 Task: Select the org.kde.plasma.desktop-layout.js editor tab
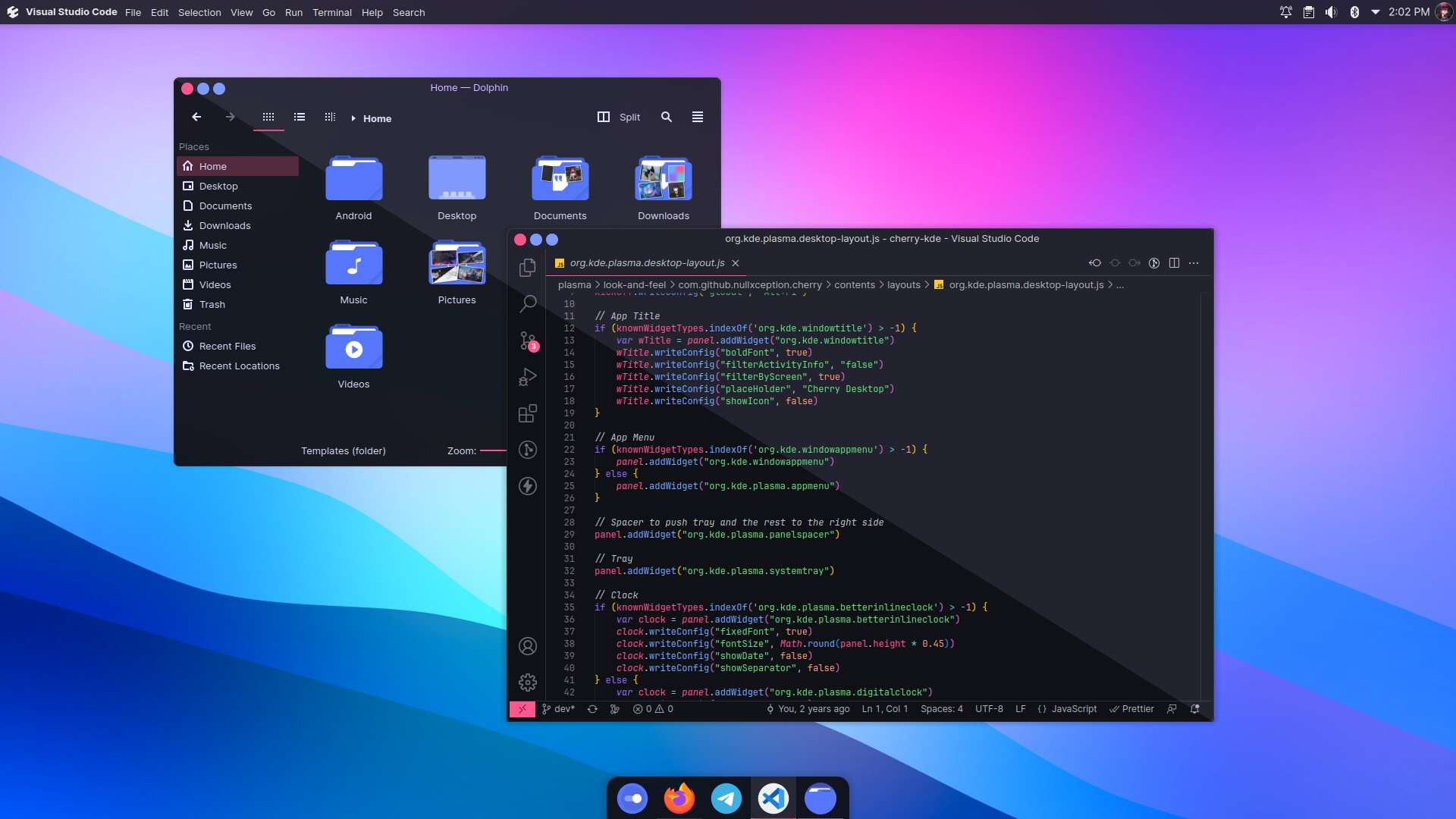[x=646, y=263]
